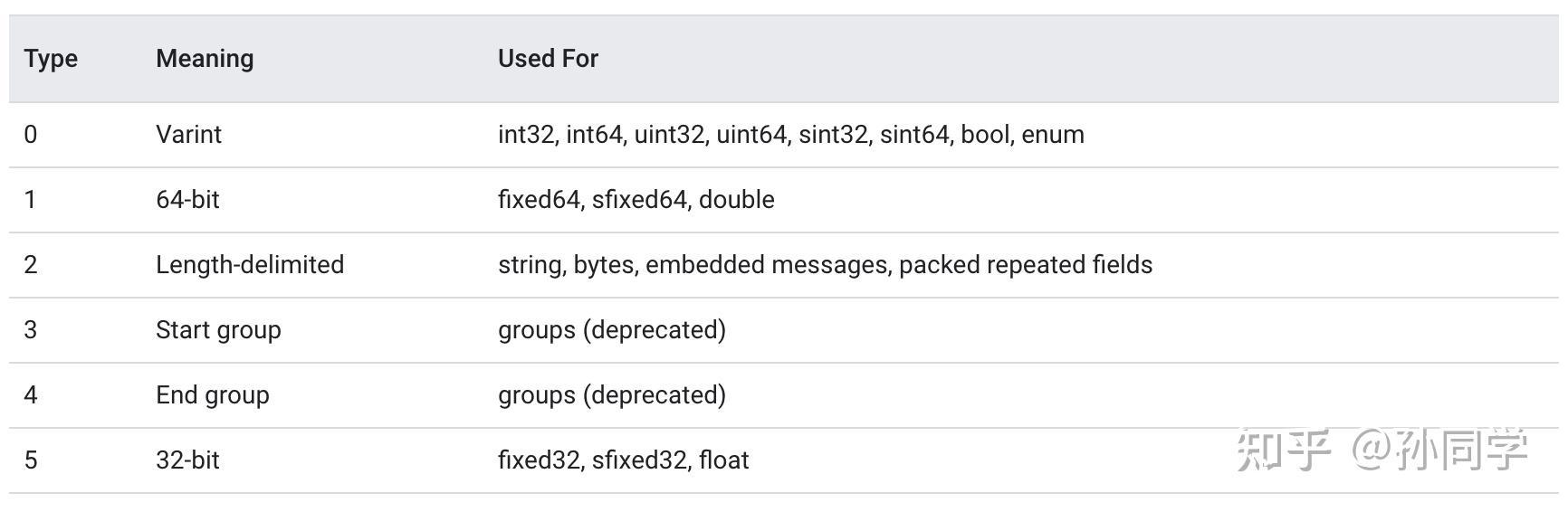Click the 知乎 @孙同学 watermark
1568x512 pixels.
coord(1382,450)
